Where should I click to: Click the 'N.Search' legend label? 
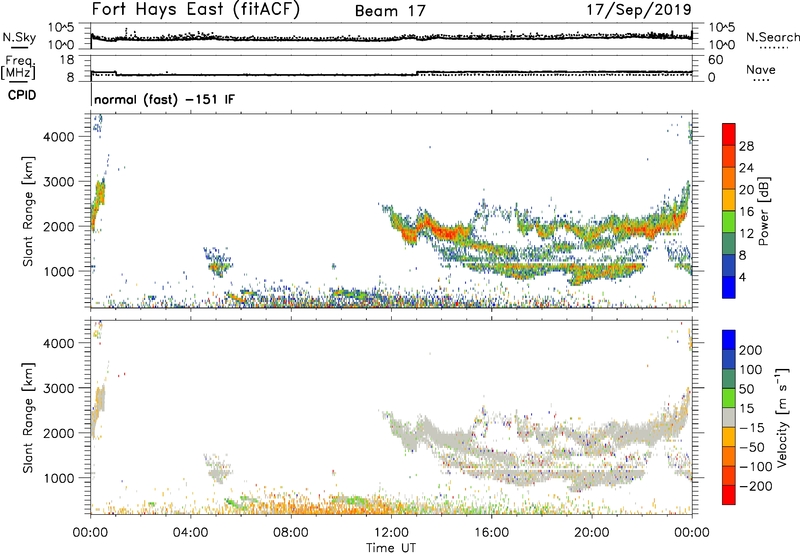[x=772, y=37]
